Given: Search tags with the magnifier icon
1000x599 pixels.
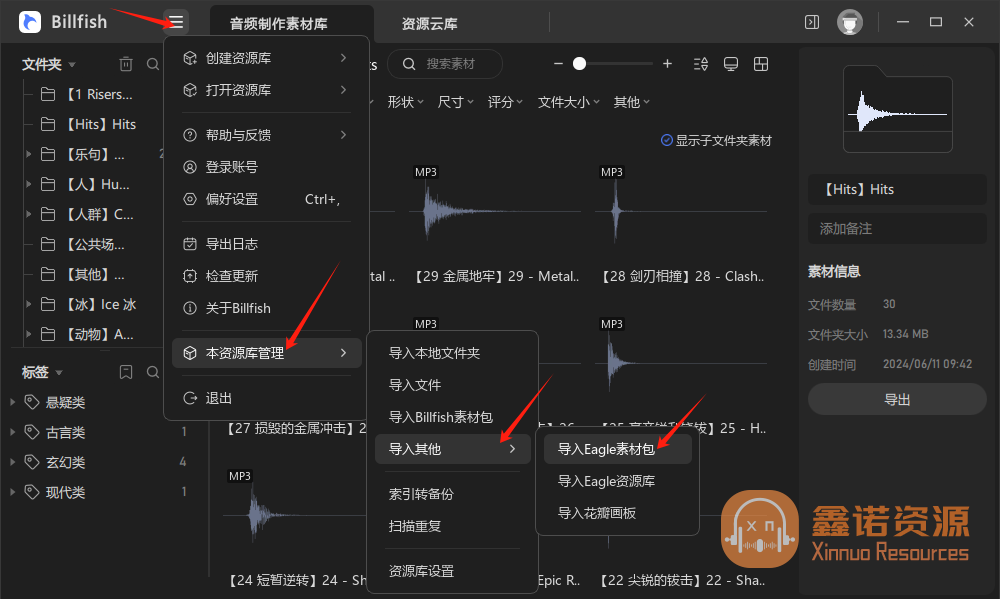Looking at the screenshot, I should [x=153, y=372].
